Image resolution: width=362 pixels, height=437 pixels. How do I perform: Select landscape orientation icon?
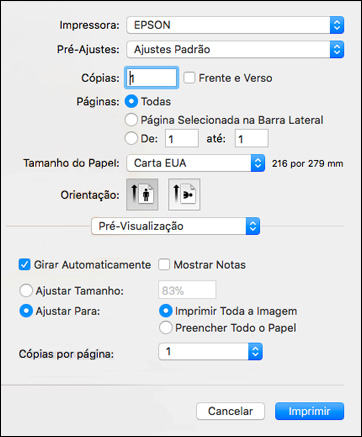(184, 195)
